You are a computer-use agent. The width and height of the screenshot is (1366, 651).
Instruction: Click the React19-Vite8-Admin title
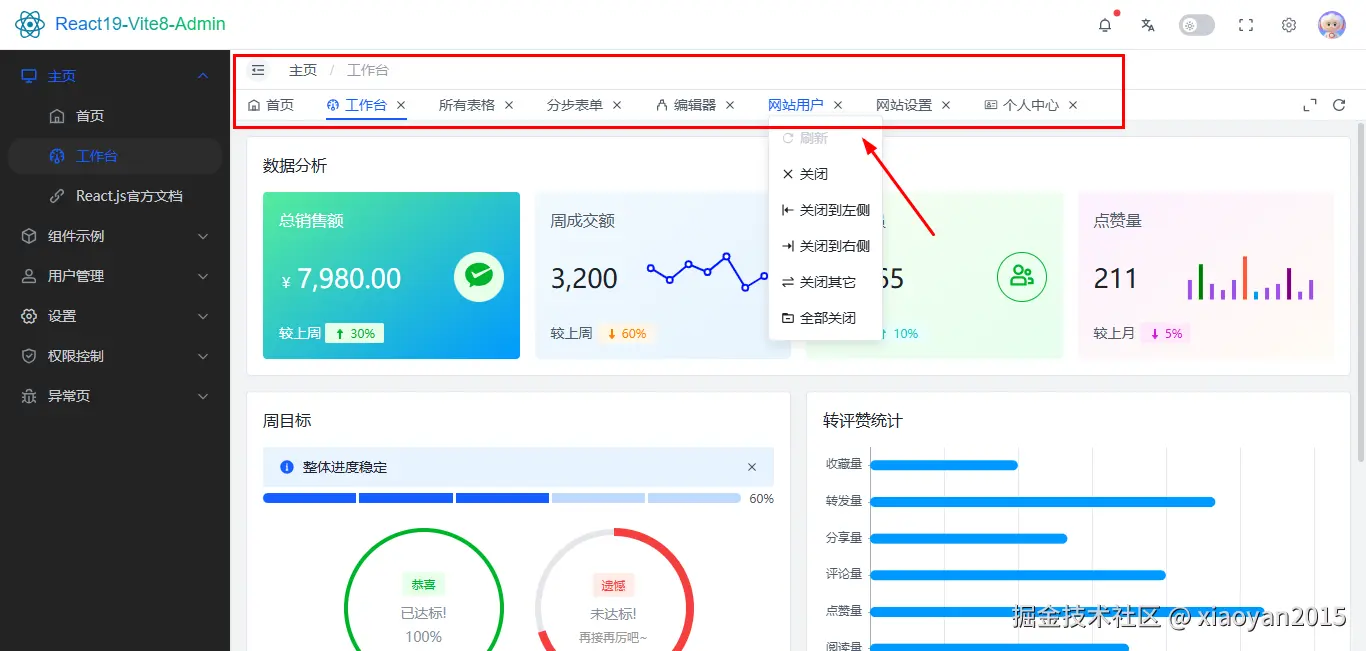click(141, 24)
